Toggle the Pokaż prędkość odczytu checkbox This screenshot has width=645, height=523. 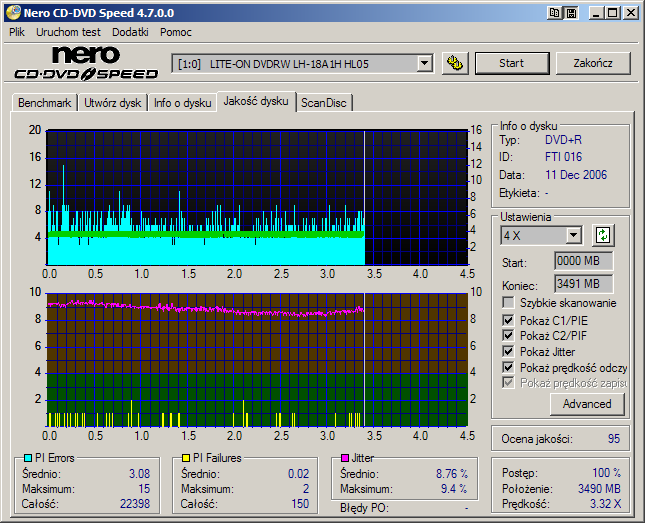click(x=508, y=367)
